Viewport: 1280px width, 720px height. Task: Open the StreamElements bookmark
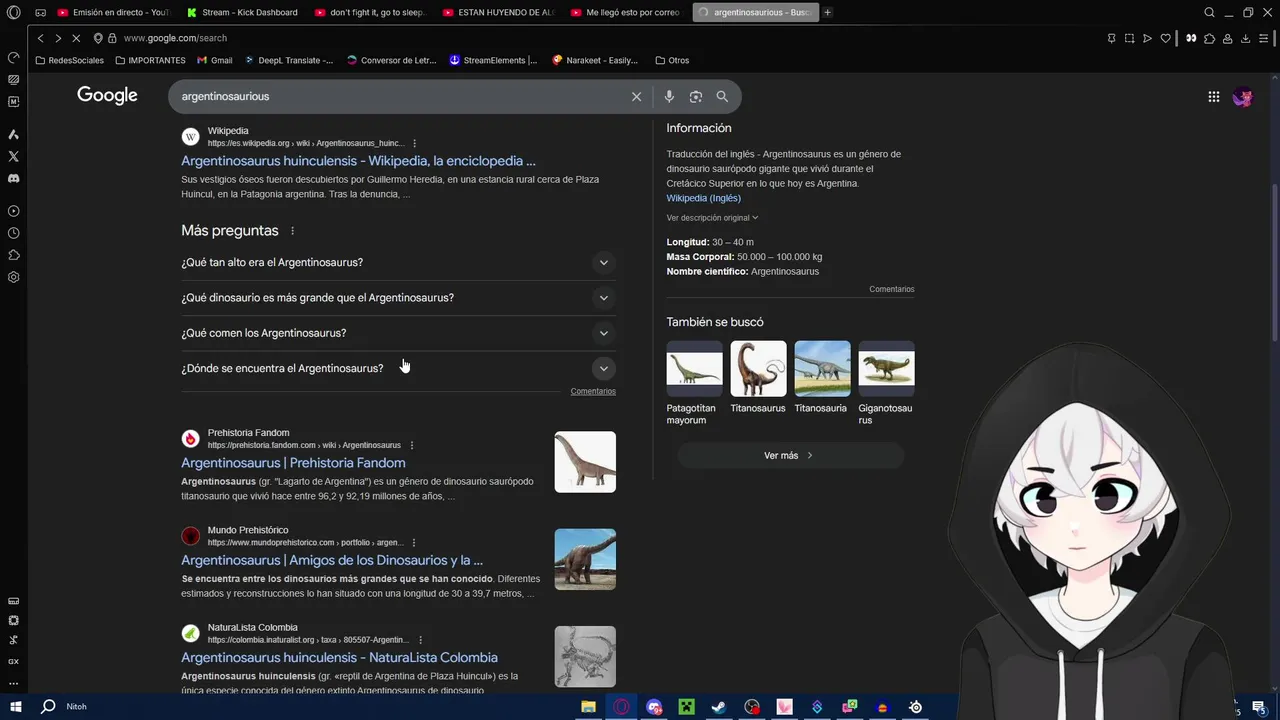click(492, 60)
